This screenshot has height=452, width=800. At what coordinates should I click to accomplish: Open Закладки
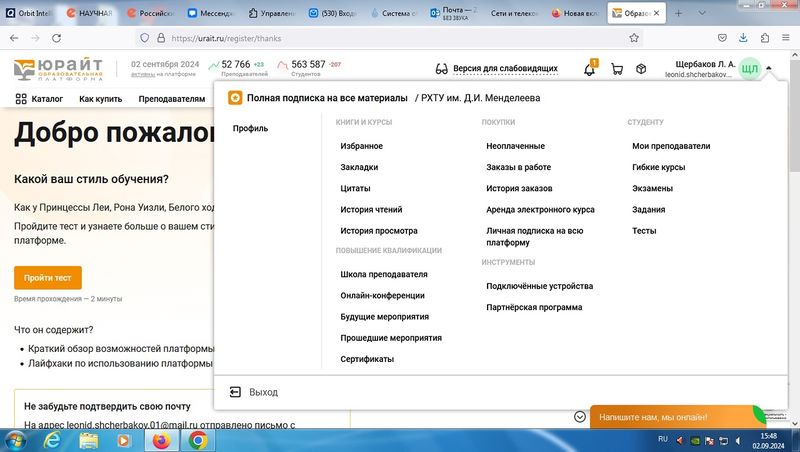[359, 167]
